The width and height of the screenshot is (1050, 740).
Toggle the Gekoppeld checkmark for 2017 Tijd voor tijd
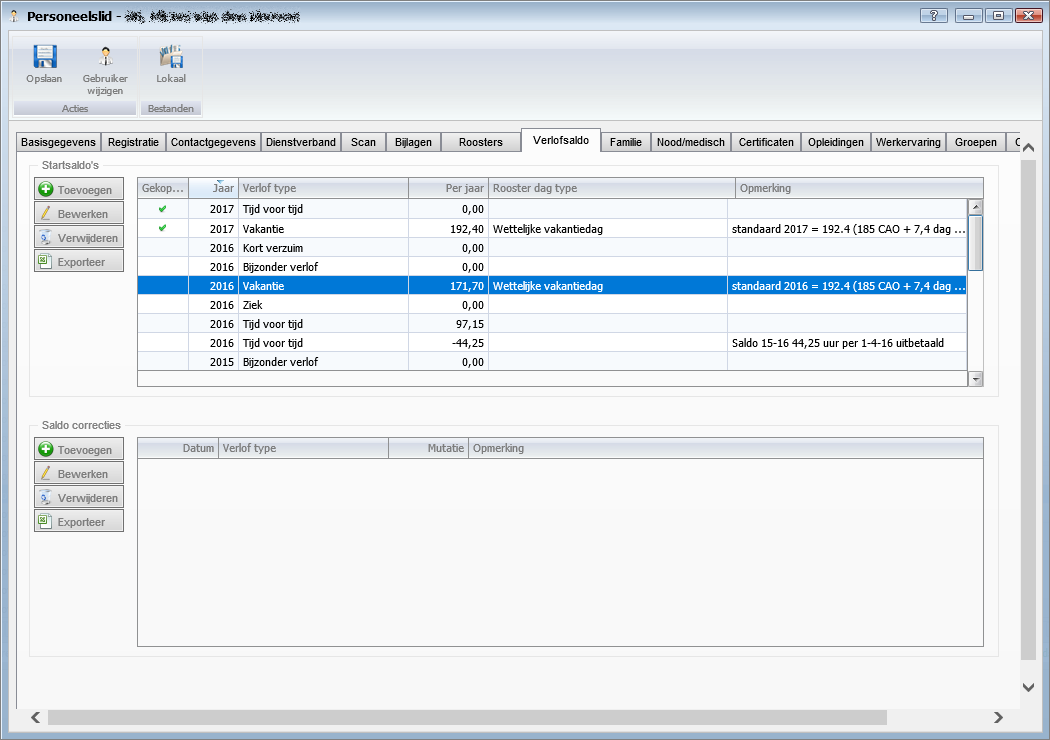pos(162,209)
